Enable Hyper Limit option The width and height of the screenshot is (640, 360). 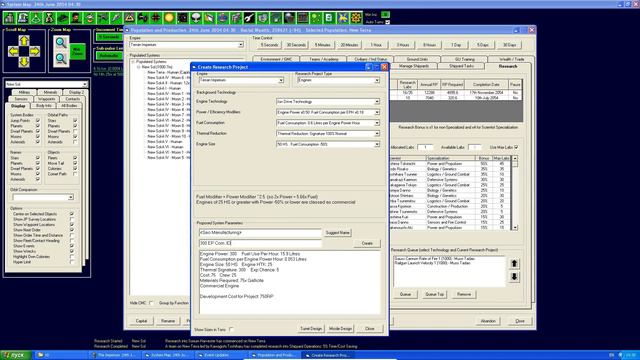click(x=72, y=262)
